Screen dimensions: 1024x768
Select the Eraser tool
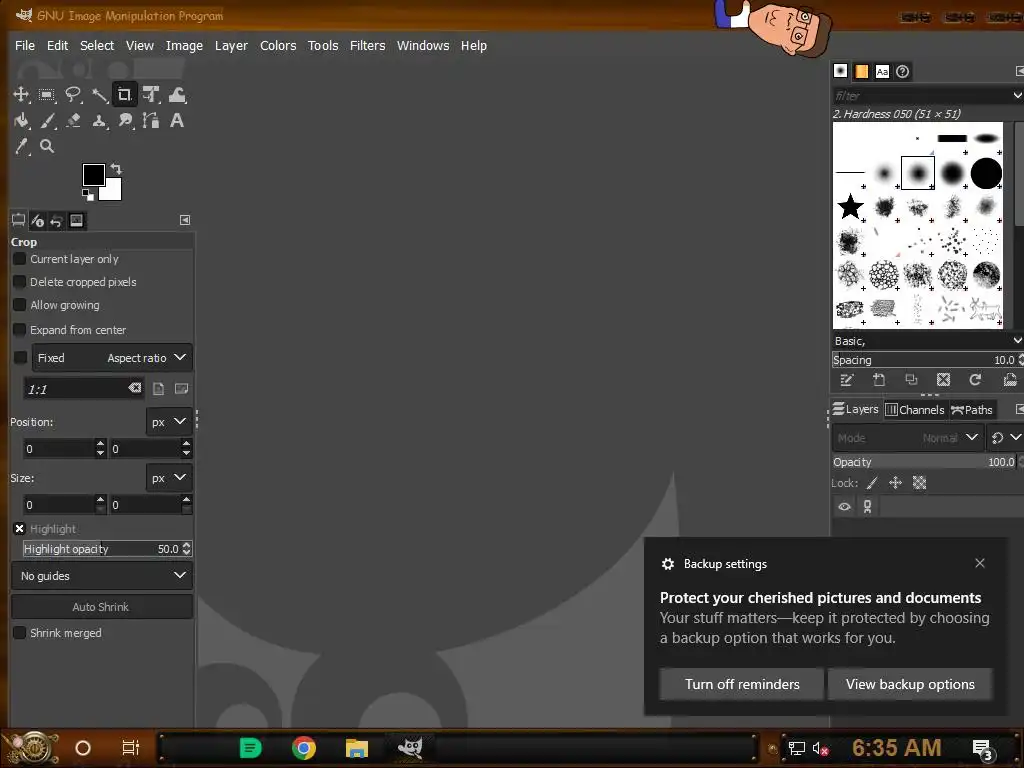coord(72,121)
